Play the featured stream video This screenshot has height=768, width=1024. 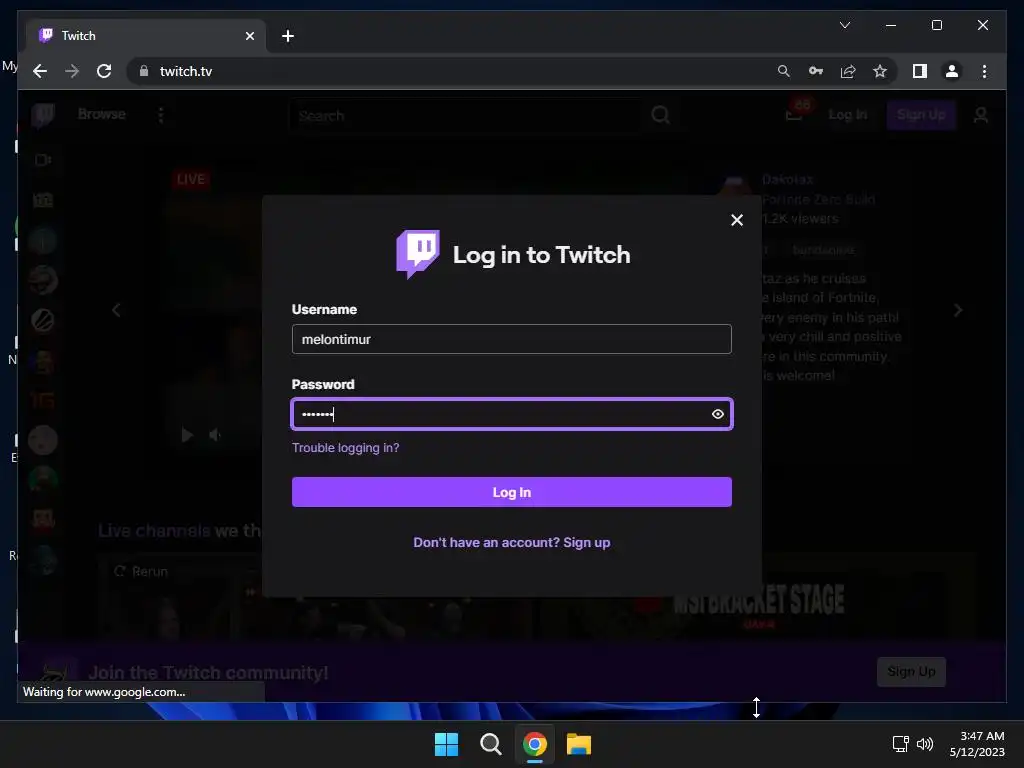(x=187, y=435)
